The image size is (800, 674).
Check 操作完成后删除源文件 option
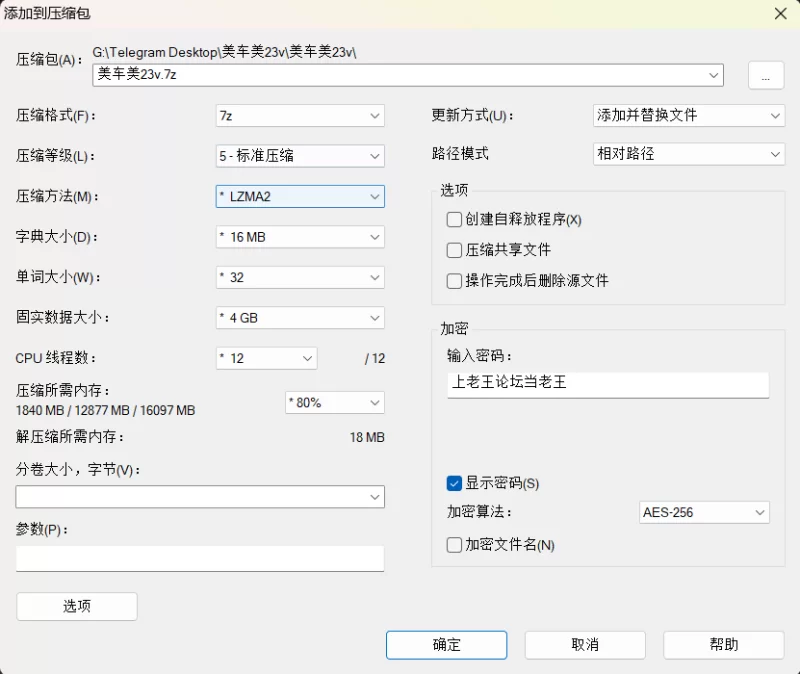click(x=454, y=281)
